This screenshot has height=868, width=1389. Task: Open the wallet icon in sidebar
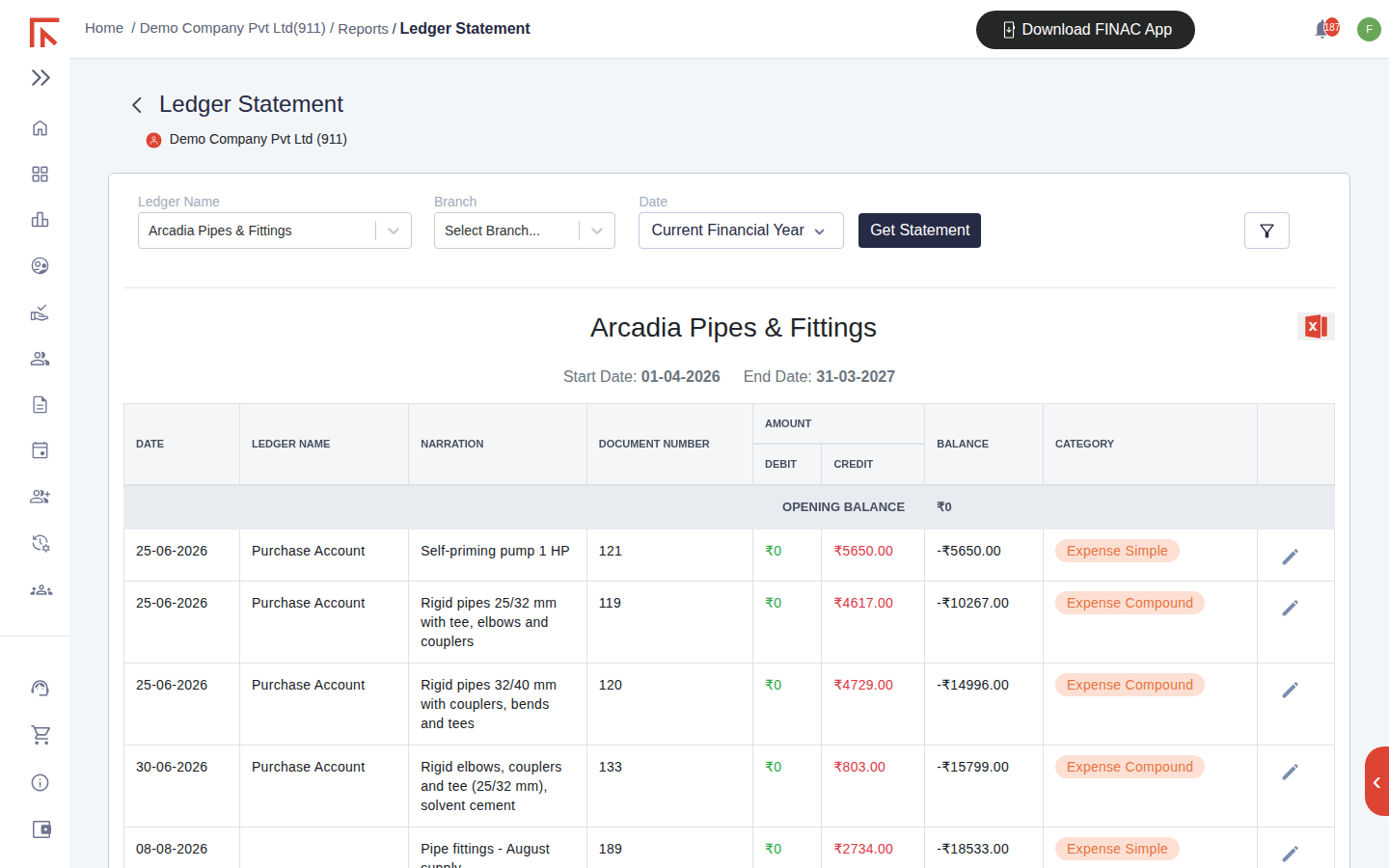[x=41, y=829]
